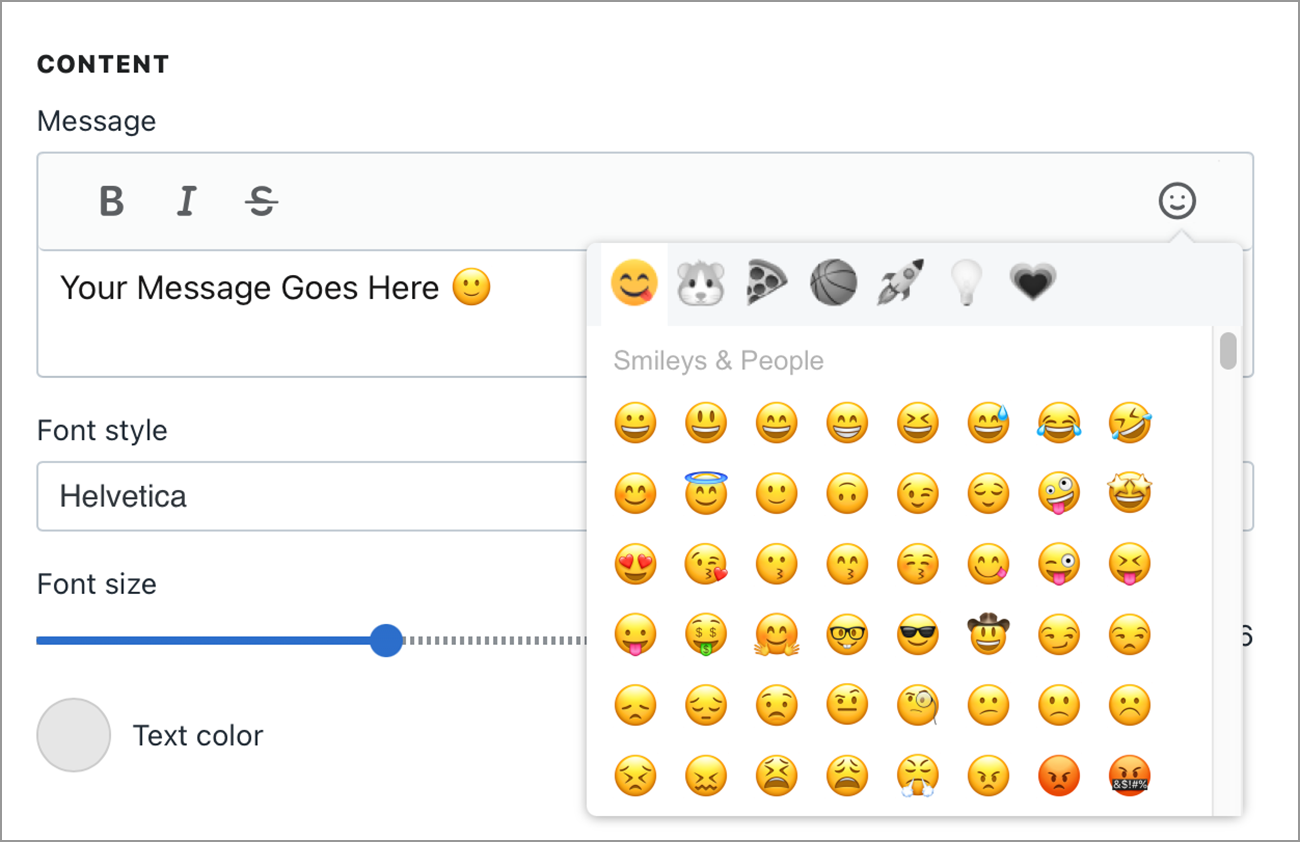
Task: Select the Sports basketball category
Action: (x=833, y=282)
